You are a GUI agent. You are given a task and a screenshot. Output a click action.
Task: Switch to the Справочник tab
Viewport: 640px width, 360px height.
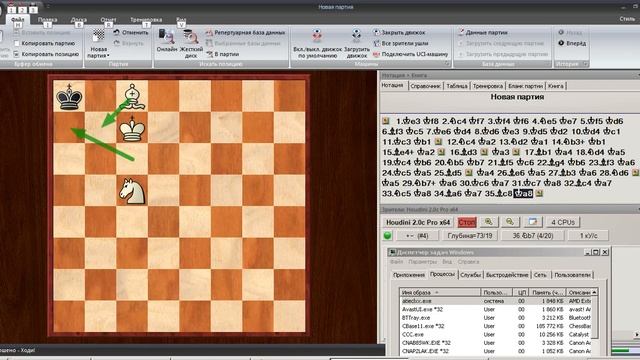coord(425,86)
